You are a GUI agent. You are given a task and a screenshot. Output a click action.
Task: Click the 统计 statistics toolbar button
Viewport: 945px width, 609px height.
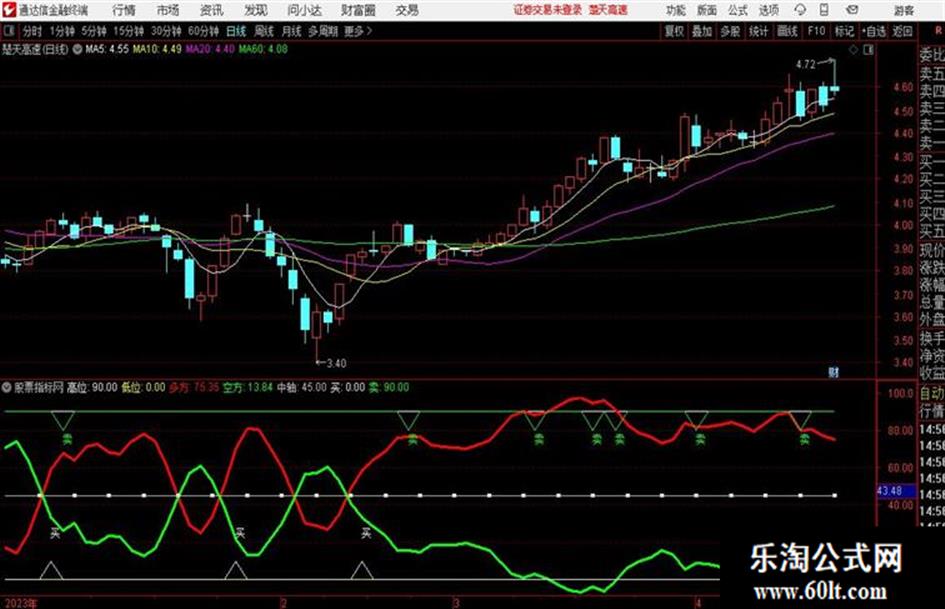click(x=758, y=31)
